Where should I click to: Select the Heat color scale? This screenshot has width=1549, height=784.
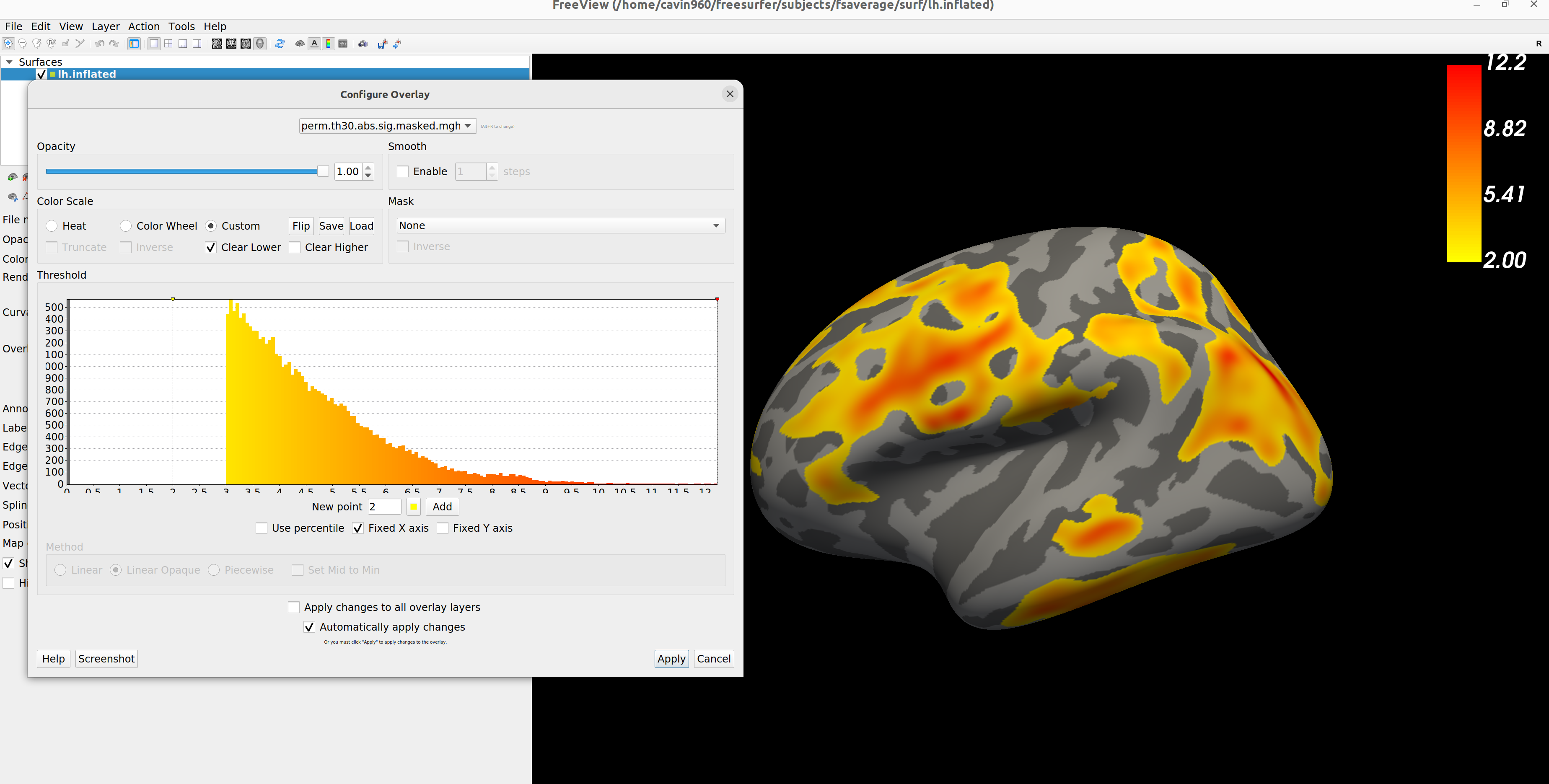tap(52, 225)
